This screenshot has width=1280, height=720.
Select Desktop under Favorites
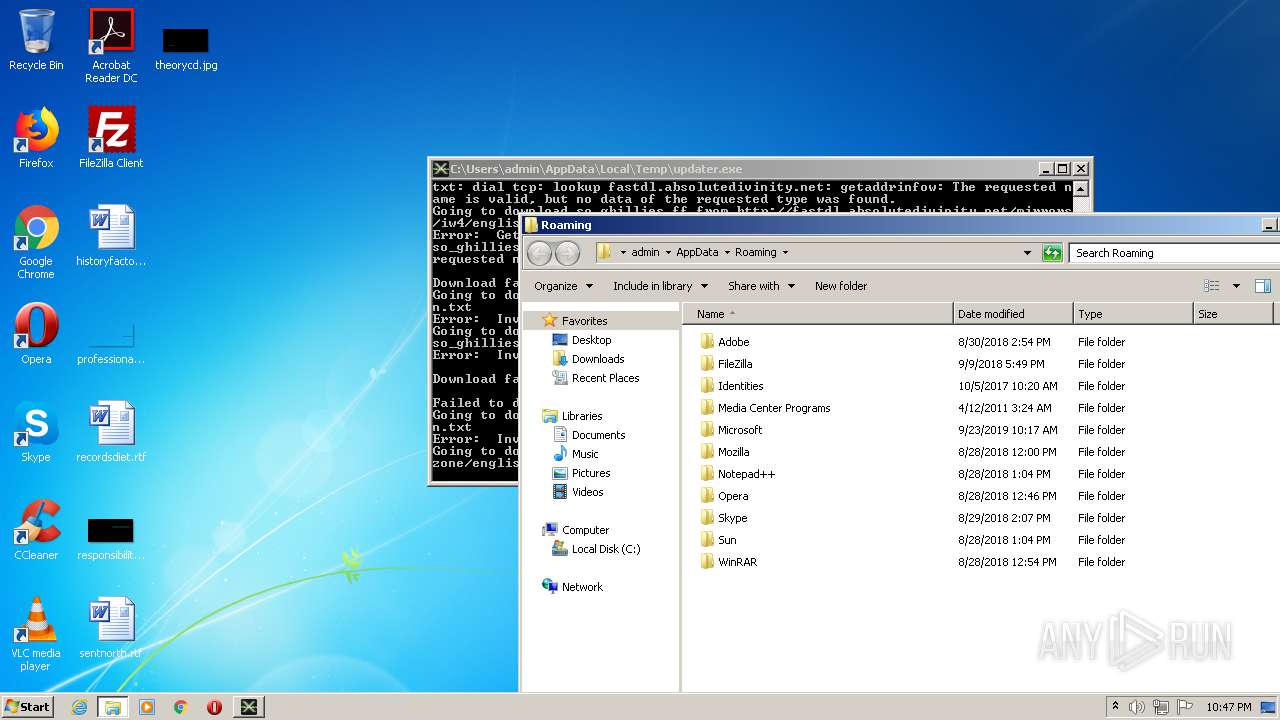pos(591,340)
